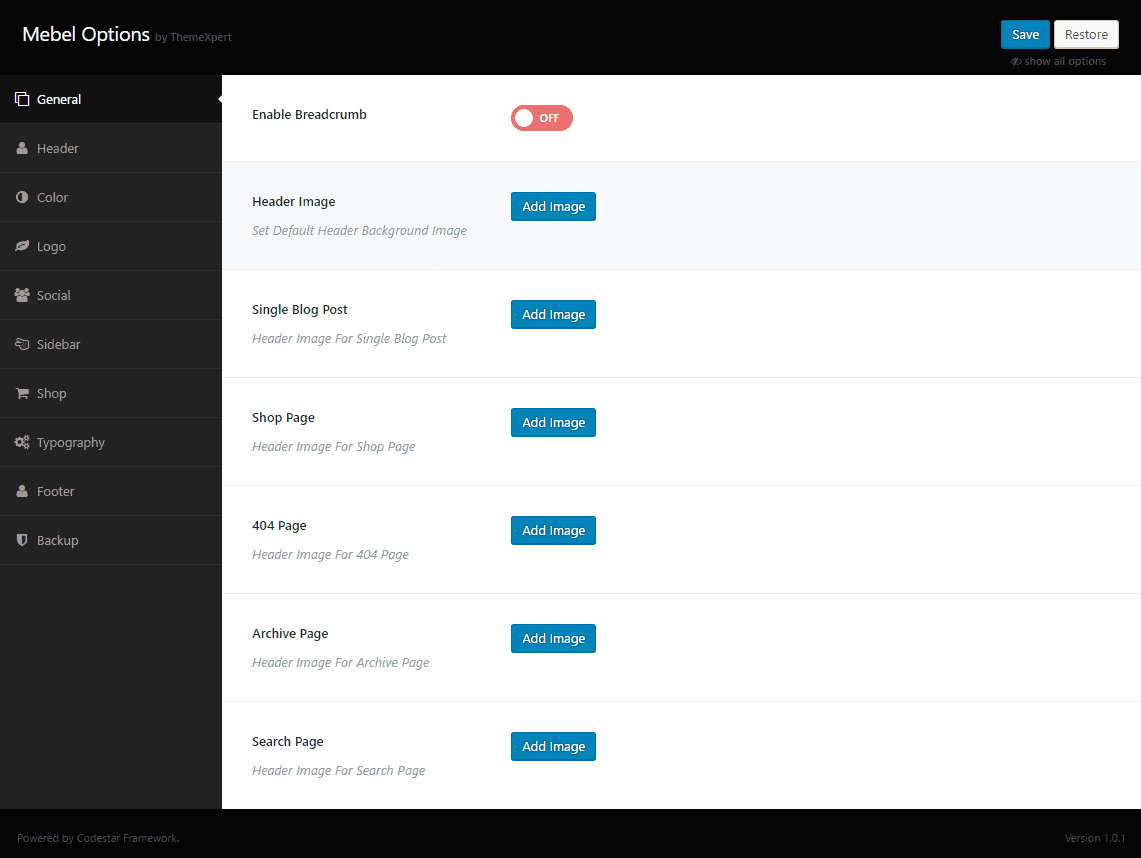This screenshot has width=1141, height=858.
Task: Add Image for the Shop Page header
Action: pos(553,422)
